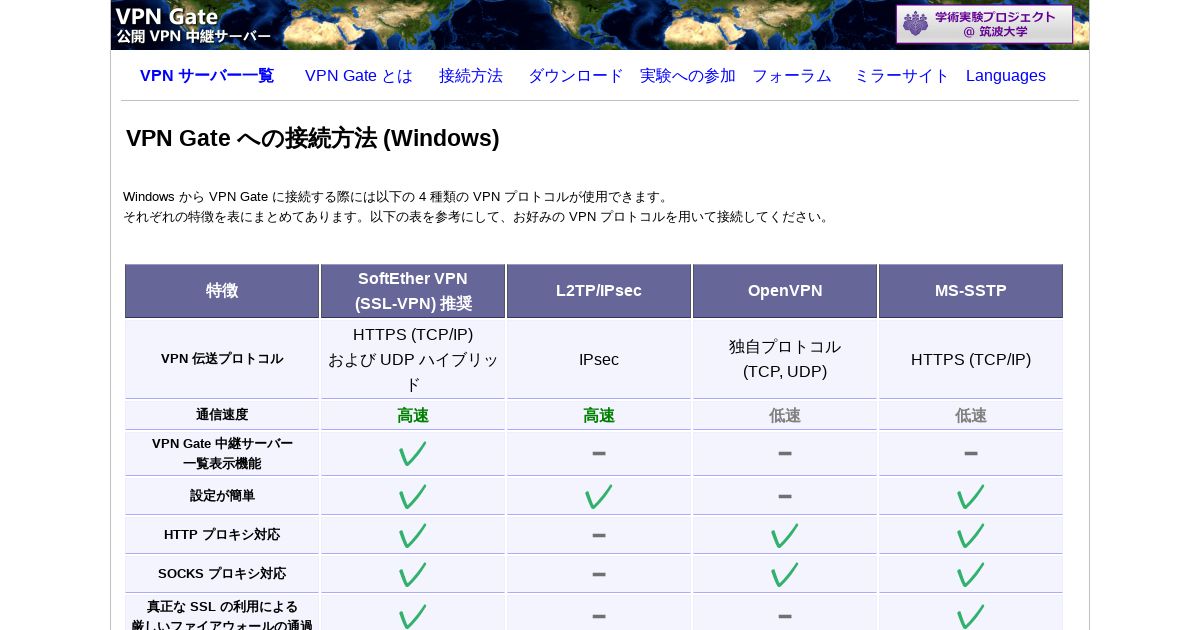Viewport: 1200px width, 630px height.
Task: Open VPN サーバー一覧 menu item
Action: tap(207, 76)
